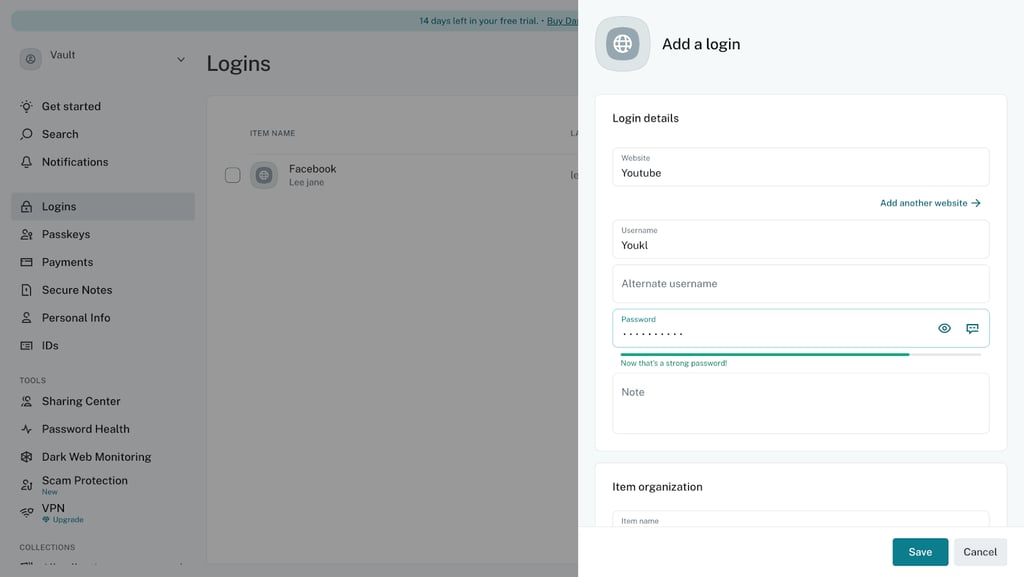Click the globe icon beside Add a login
This screenshot has width=1024, height=577.
(x=622, y=44)
